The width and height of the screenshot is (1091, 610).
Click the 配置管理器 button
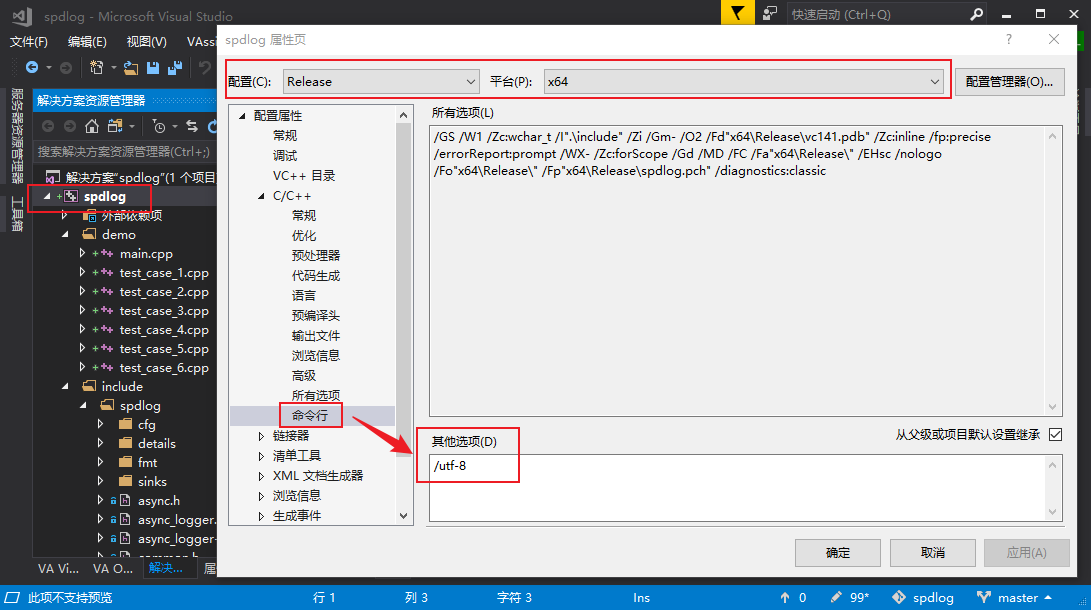pyautogui.click(x=1008, y=82)
